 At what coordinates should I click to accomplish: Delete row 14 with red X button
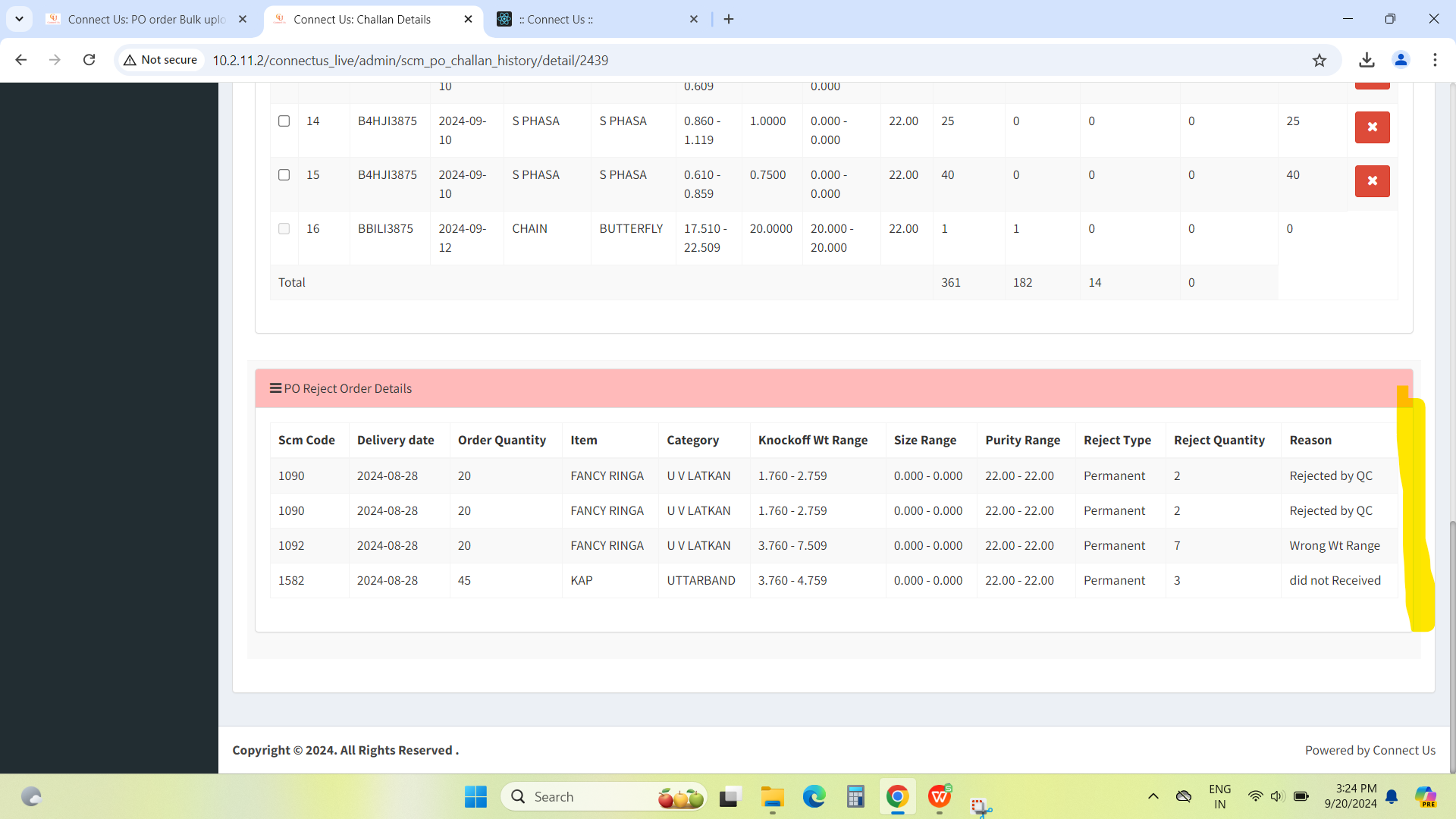pyautogui.click(x=1372, y=127)
